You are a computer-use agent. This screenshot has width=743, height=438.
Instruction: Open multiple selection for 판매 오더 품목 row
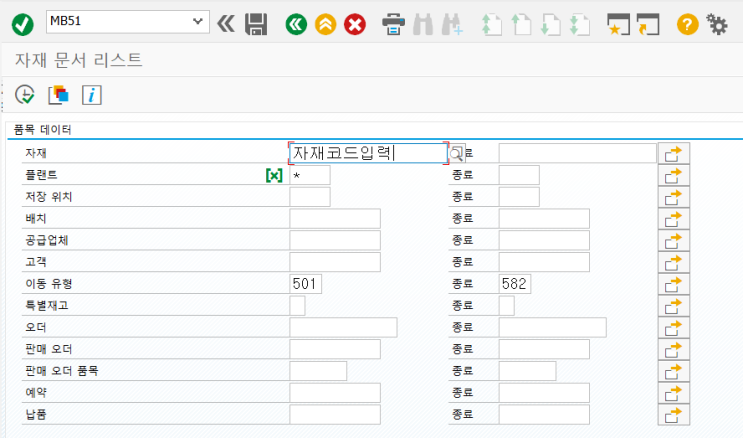(673, 372)
